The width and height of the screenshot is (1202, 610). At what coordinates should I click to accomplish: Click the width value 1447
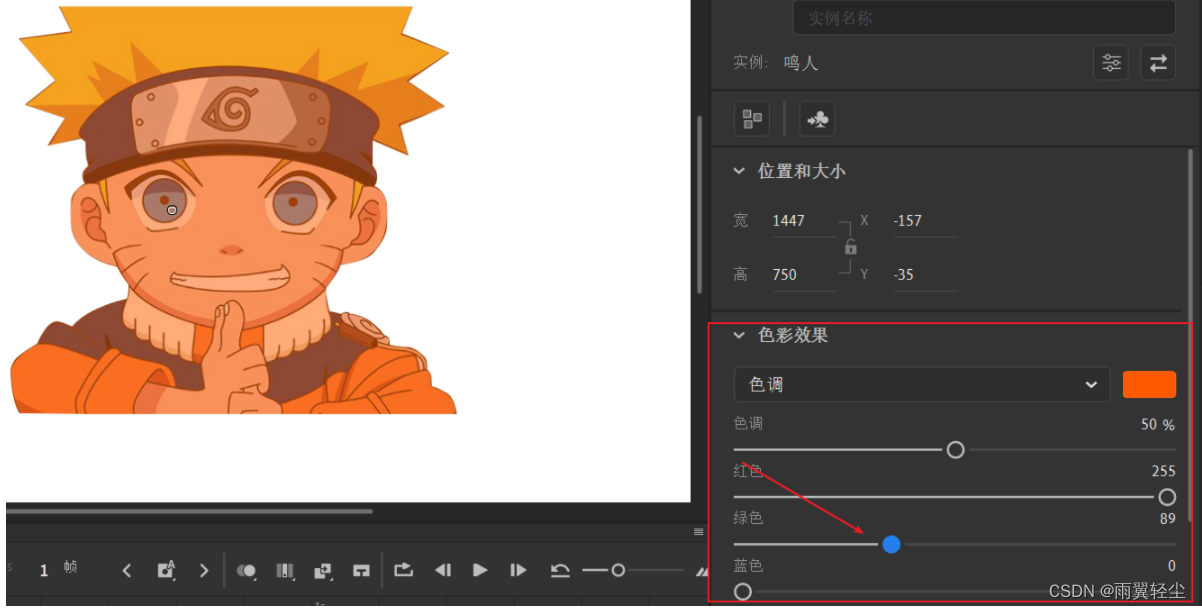coord(789,221)
